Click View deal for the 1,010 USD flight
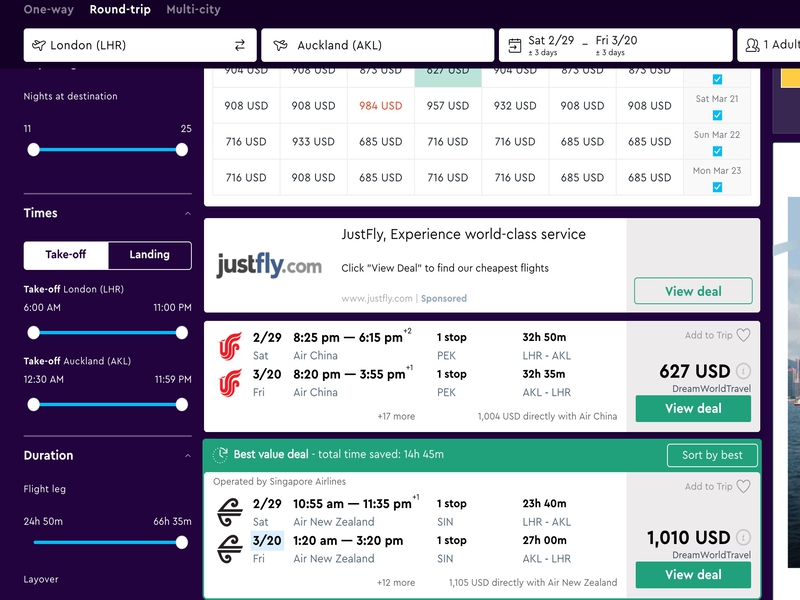Screen dimensions: 800x600 [693, 575]
